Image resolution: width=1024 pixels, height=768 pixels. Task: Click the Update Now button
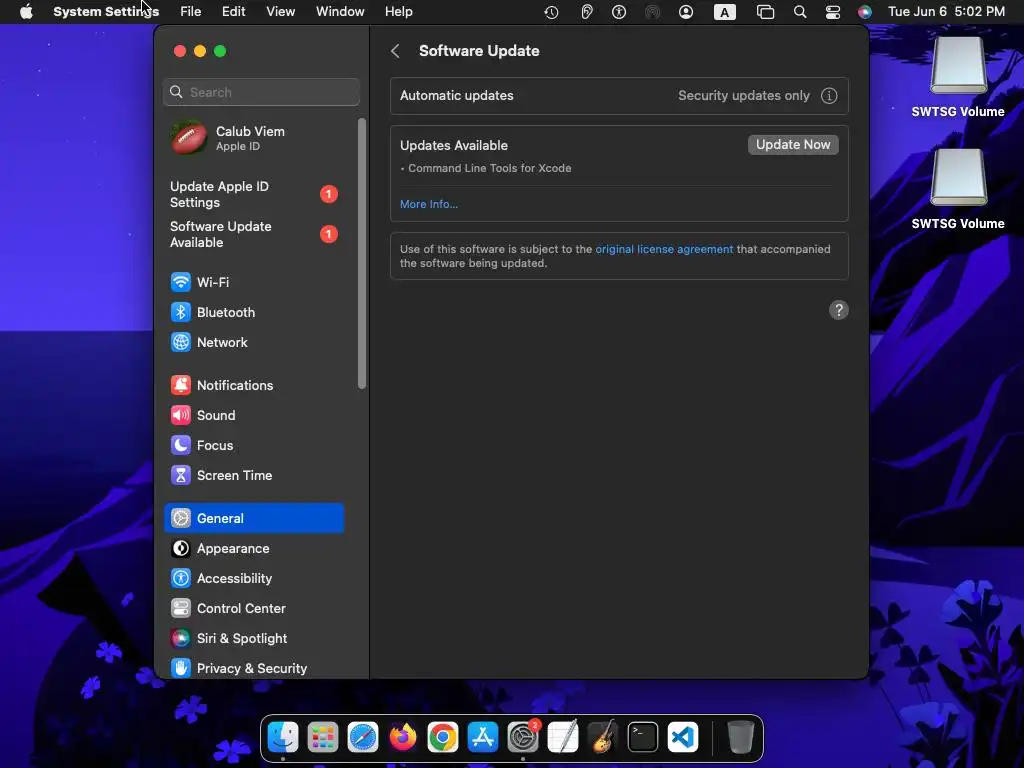pyautogui.click(x=793, y=145)
